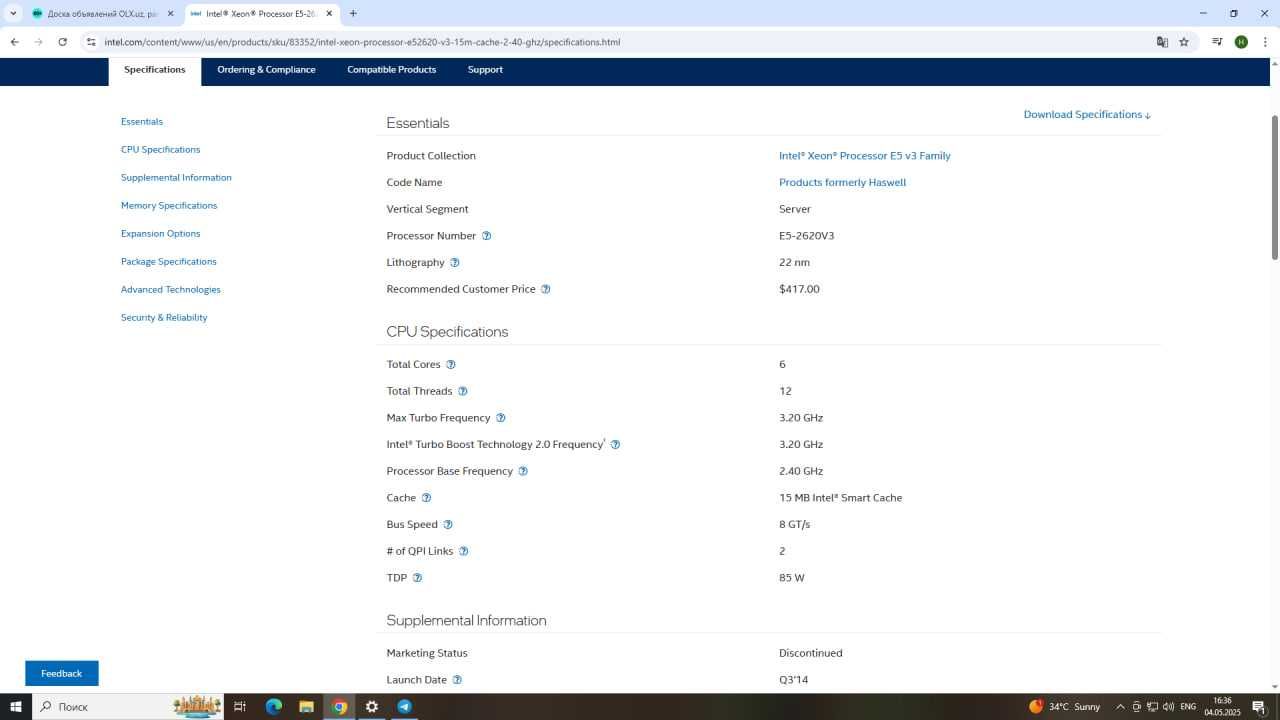Image resolution: width=1280 pixels, height=720 pixels.
Task: Open Intel Xeon Processor E5 v3 Family link
Action: [x=865, y=156]
